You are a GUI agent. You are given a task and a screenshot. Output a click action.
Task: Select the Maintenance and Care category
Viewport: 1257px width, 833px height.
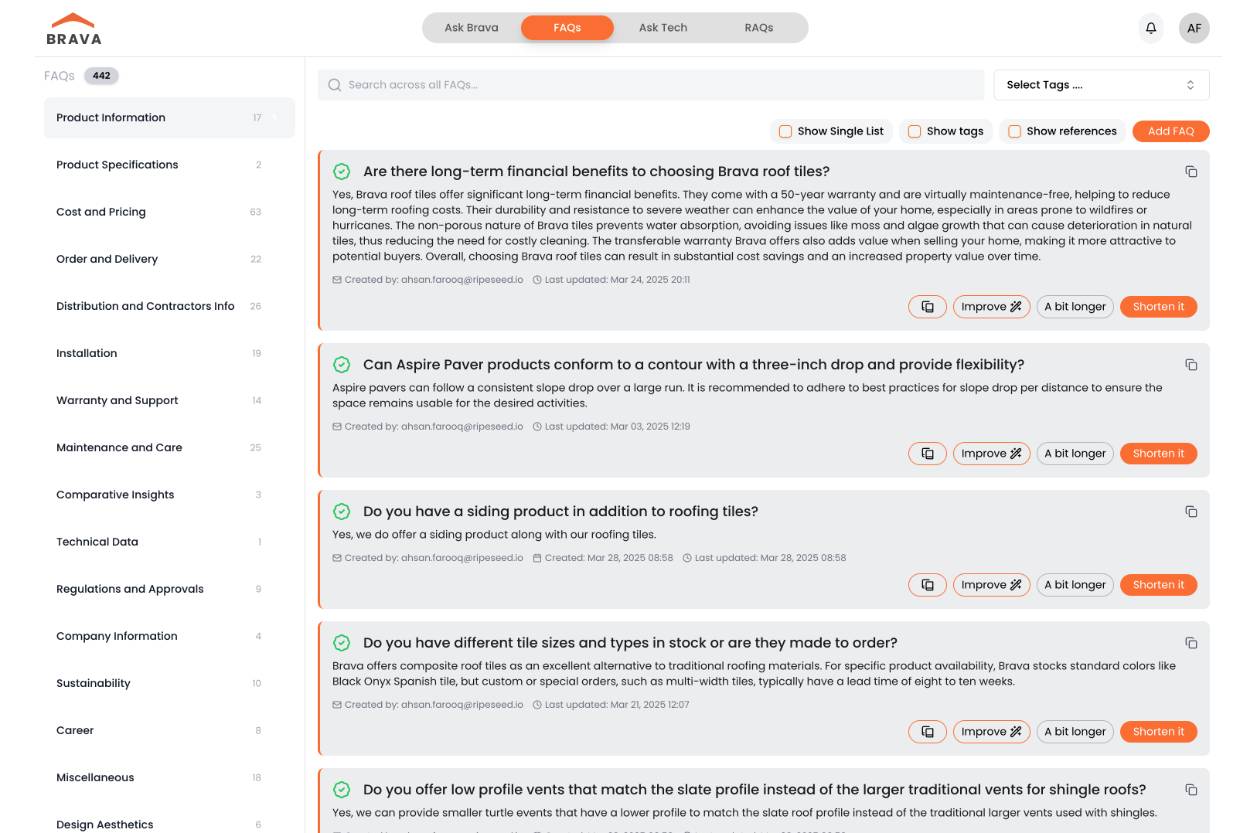pyautogui.click(x=169, y=447)
